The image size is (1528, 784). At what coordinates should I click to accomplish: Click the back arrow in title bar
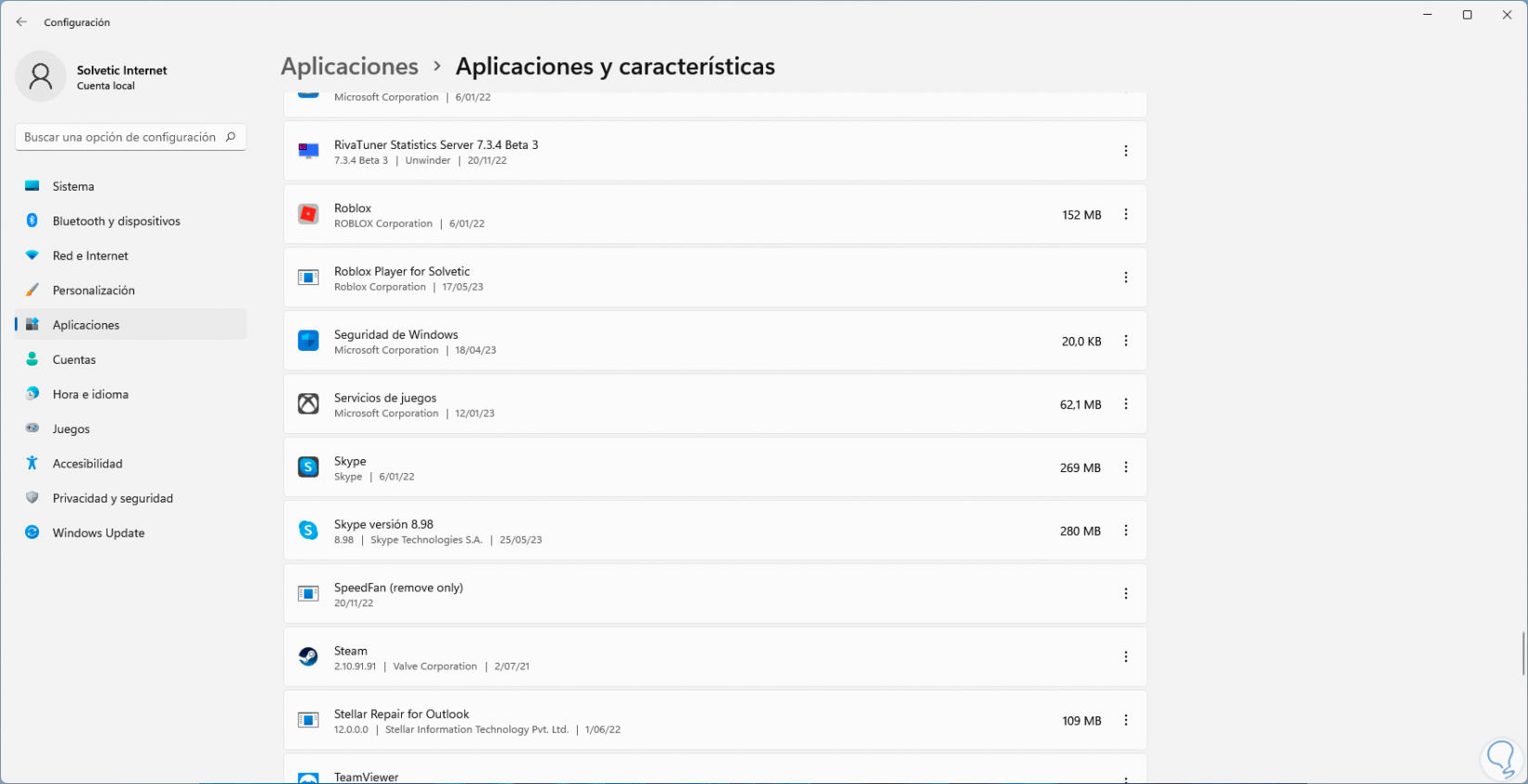[x=21, y=22]
